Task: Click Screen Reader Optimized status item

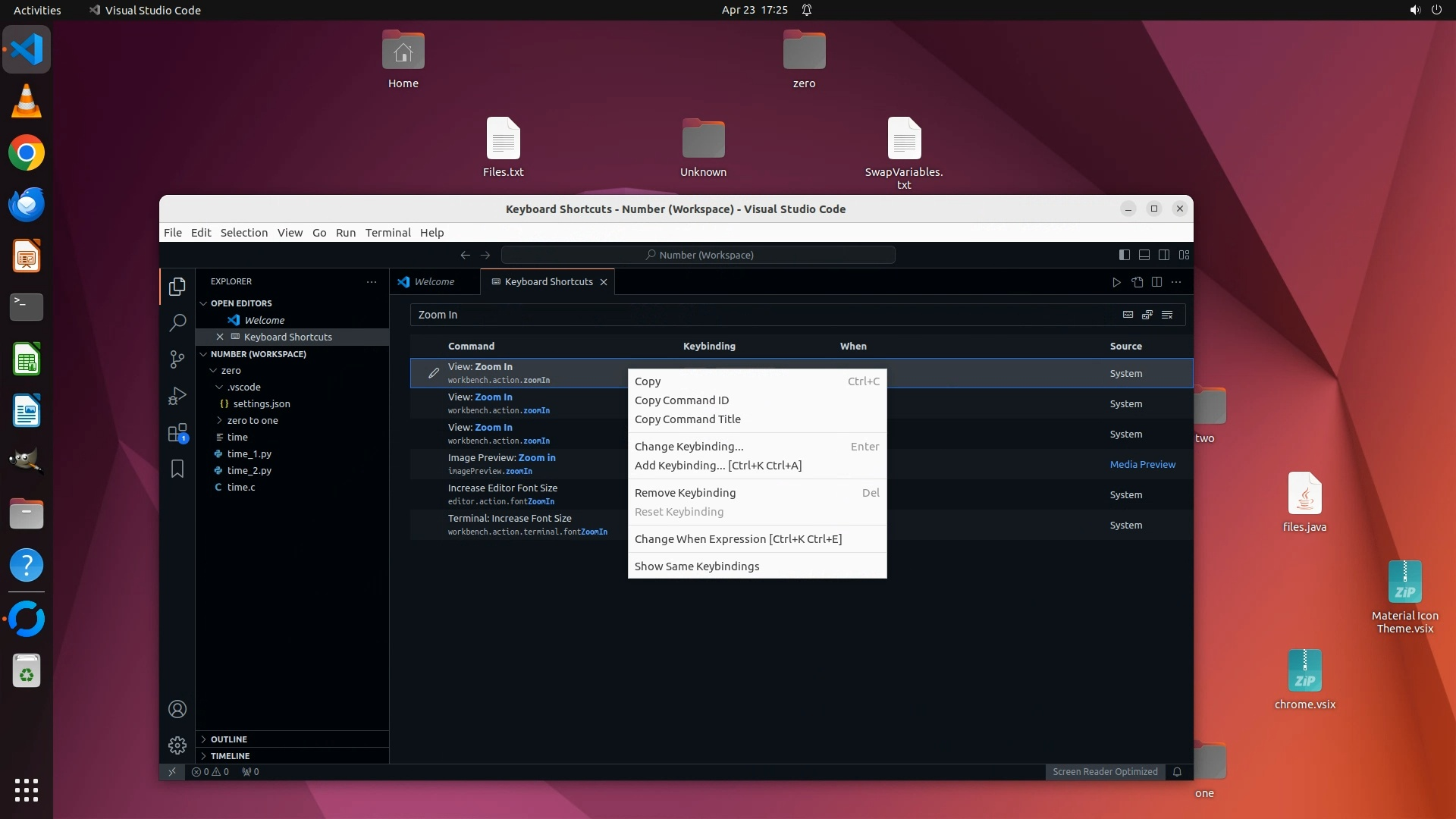Action: (x=1104, y=772)
